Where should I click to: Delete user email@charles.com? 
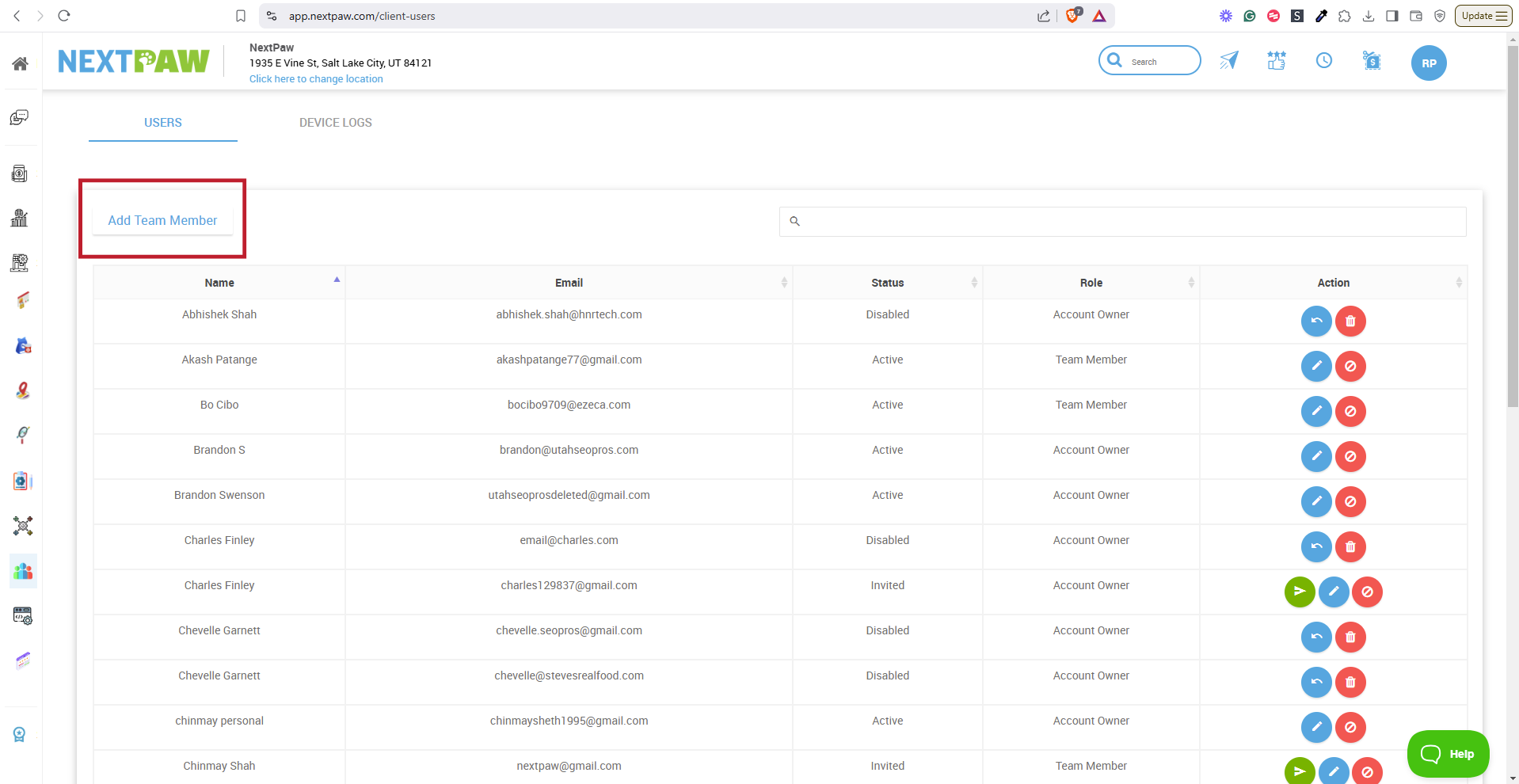click(x=1350, y=547)
